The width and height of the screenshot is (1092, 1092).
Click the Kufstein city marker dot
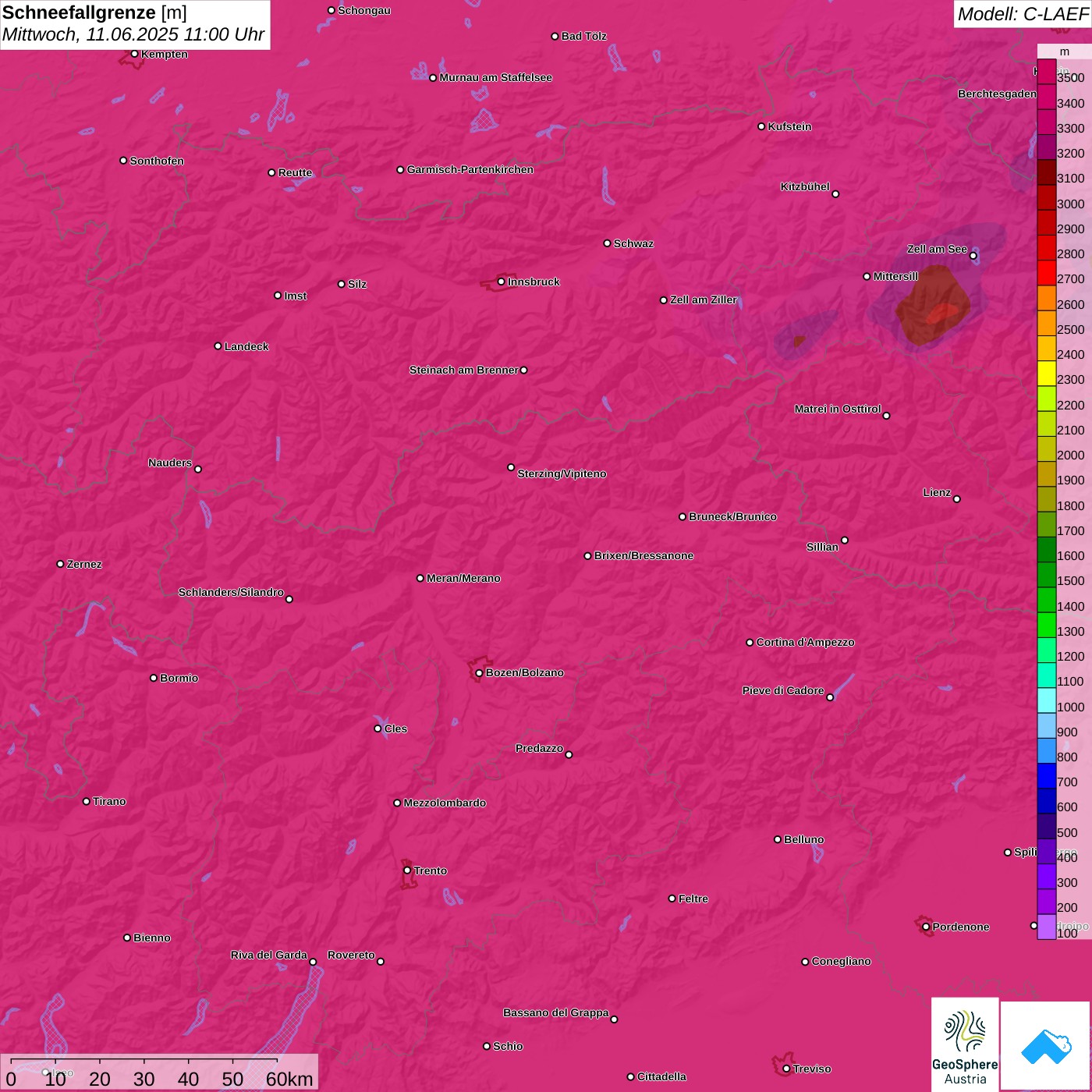pyautogui.click(x=761, y=126)
